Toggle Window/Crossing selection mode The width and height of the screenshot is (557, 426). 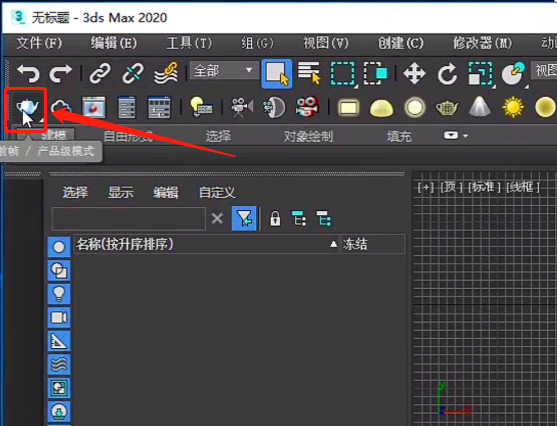point(375,74)
